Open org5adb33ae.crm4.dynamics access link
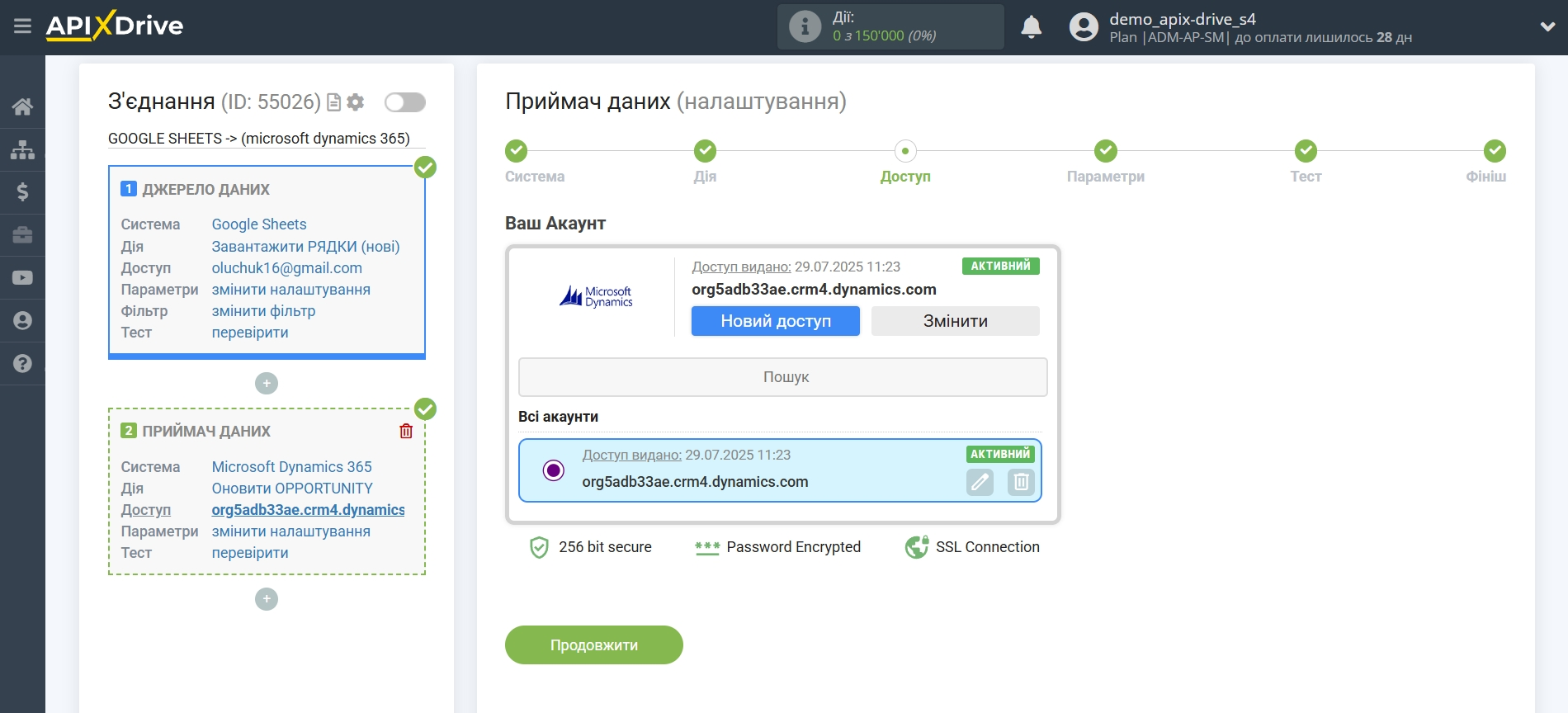This screenshot has width=1568, height=713. [308, 510]
